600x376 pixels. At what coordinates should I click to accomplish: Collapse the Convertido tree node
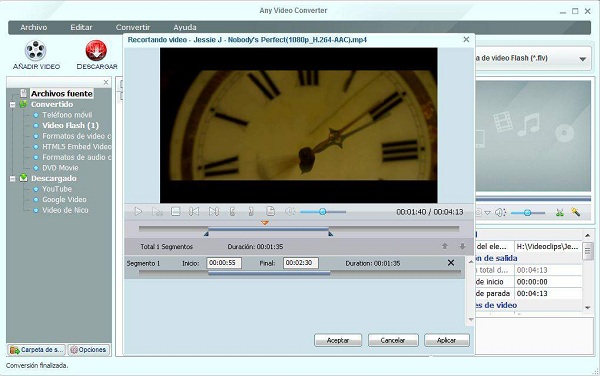click(x=12, y=104)
